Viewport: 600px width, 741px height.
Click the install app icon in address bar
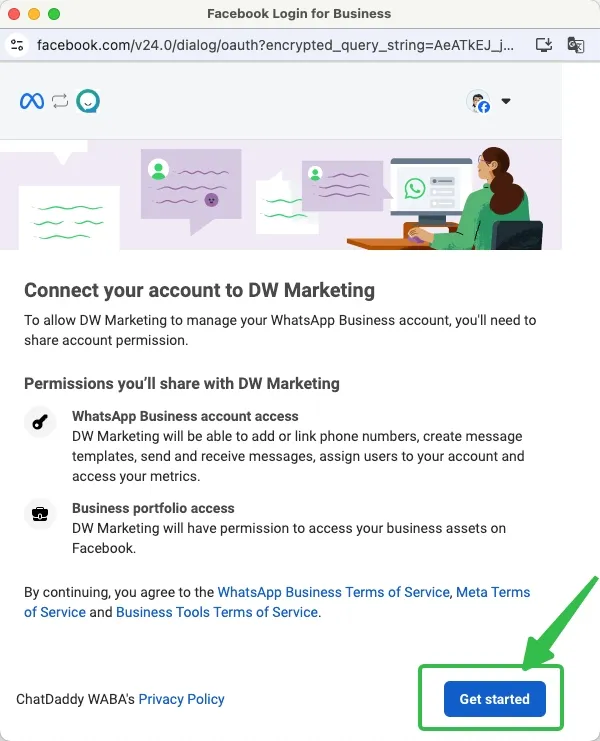pyautogui.click(x=544, y=45)
